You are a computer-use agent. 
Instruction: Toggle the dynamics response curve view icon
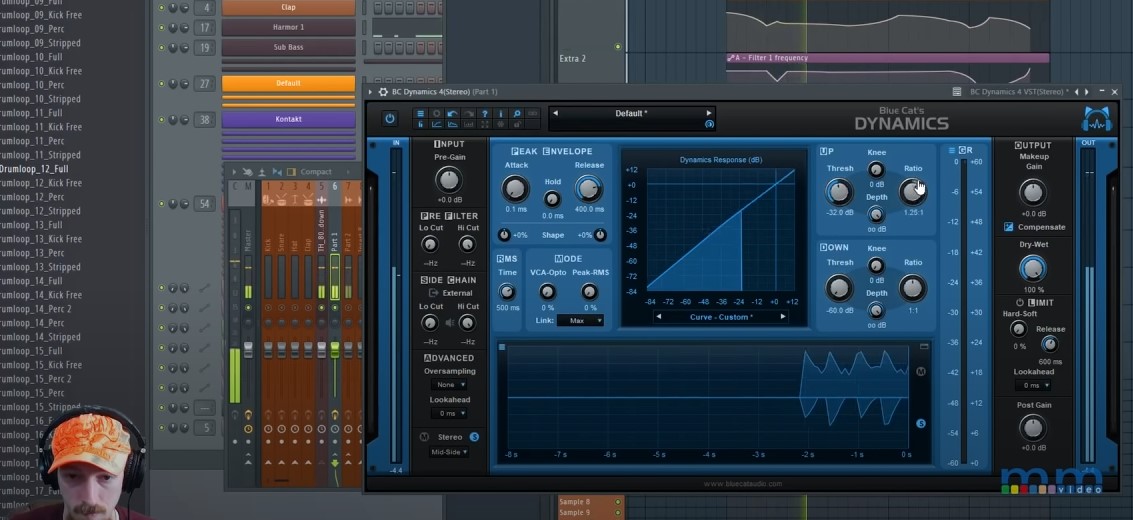click(x=436, y=124)
